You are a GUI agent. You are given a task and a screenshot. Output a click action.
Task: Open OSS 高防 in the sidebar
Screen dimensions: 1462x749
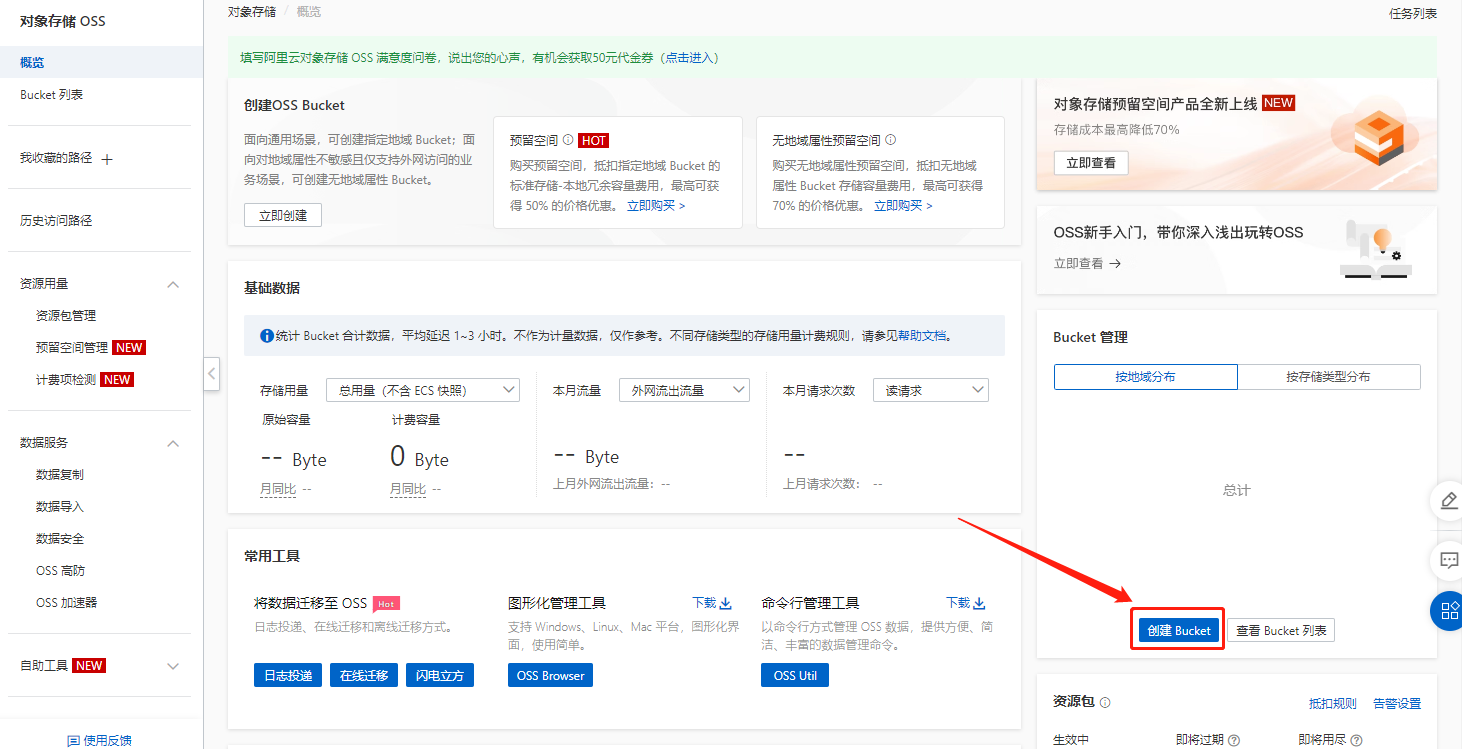(x=60, y=571)
